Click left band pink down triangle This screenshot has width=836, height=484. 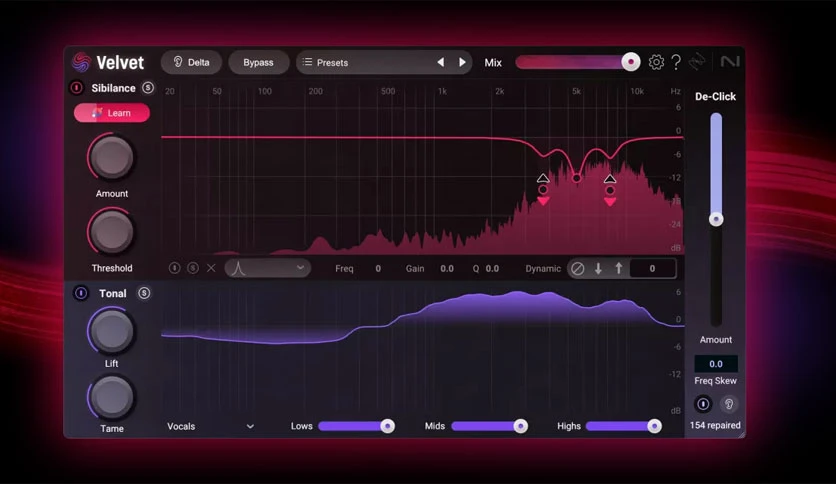tap(543, 201)
